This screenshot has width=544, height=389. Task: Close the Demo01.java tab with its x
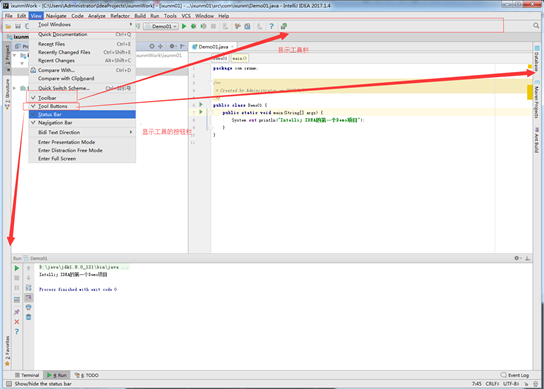click(232, 46)
